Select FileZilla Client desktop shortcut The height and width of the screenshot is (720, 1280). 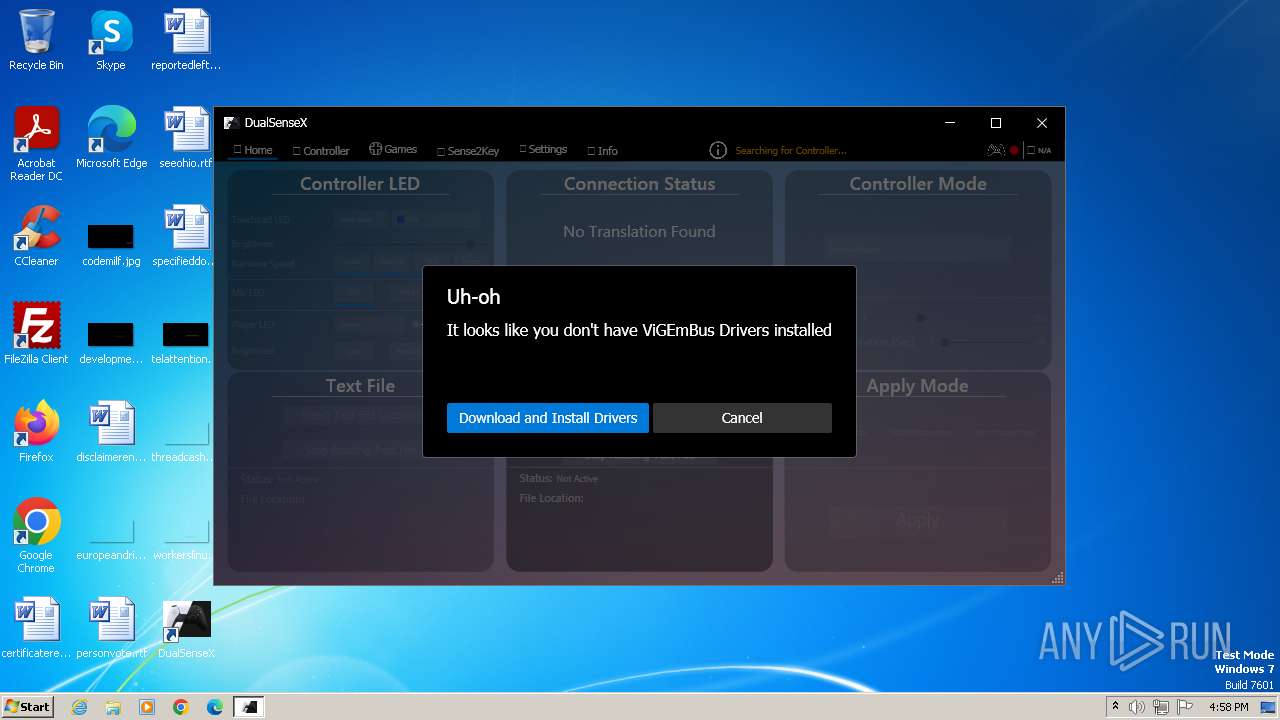(x=36, y=334)
